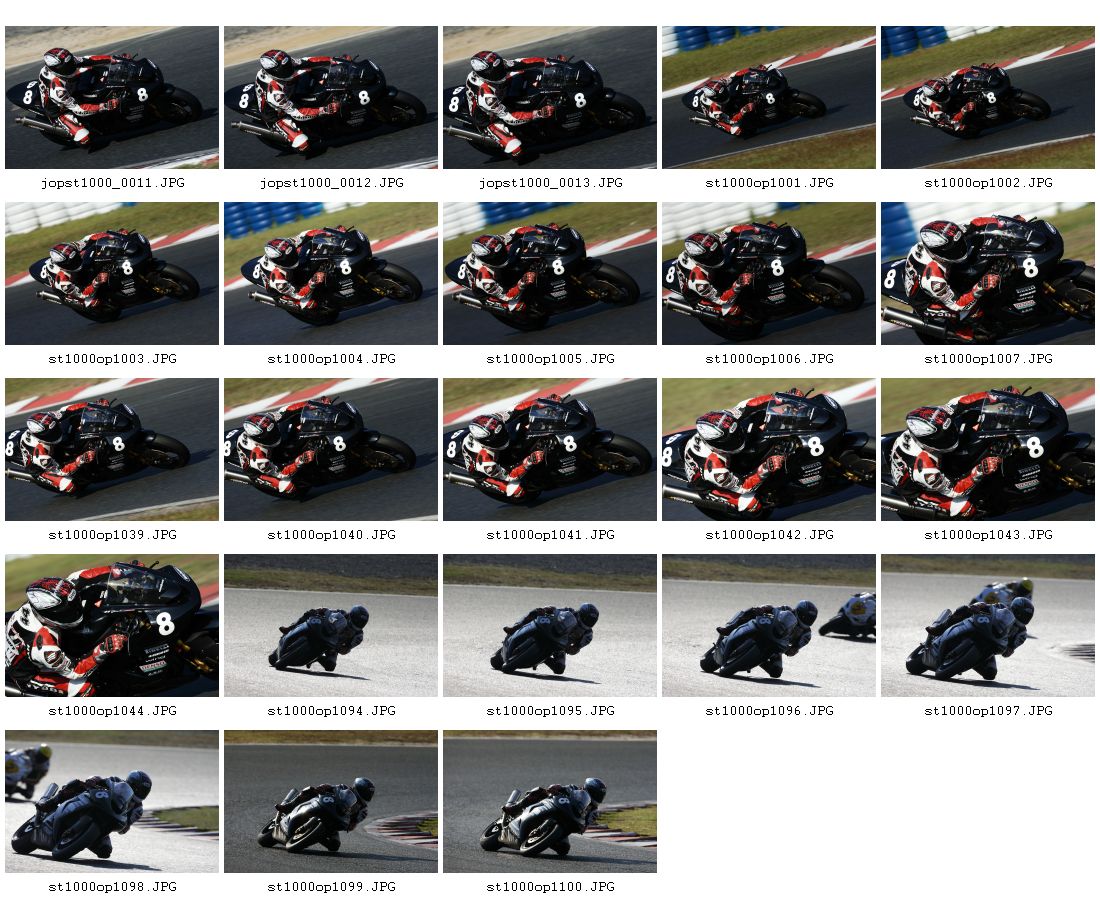Open the st1000op1044.JPG thumbnail
The height and width of the screenshot is (900, 1100).
112,626
